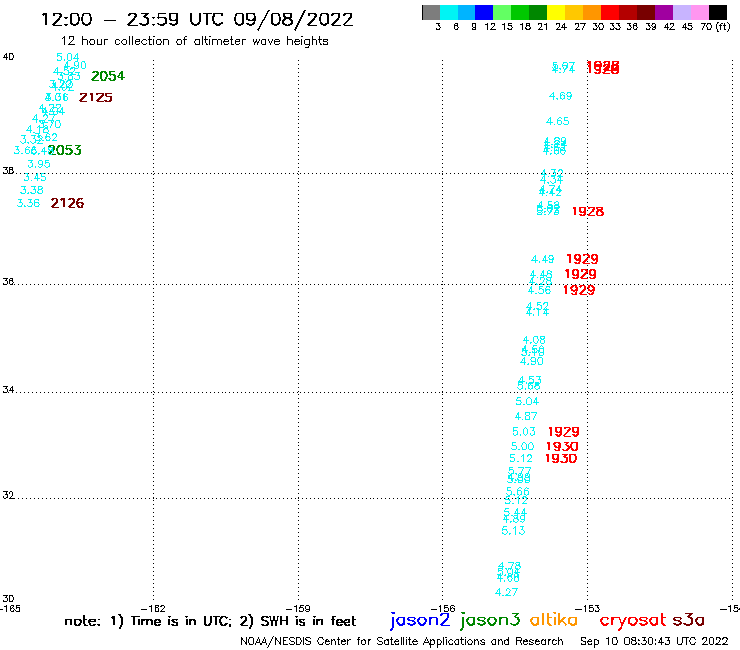740x650 pixels.
Task: Click the legend tick label "24"
Action: [561, 26]
